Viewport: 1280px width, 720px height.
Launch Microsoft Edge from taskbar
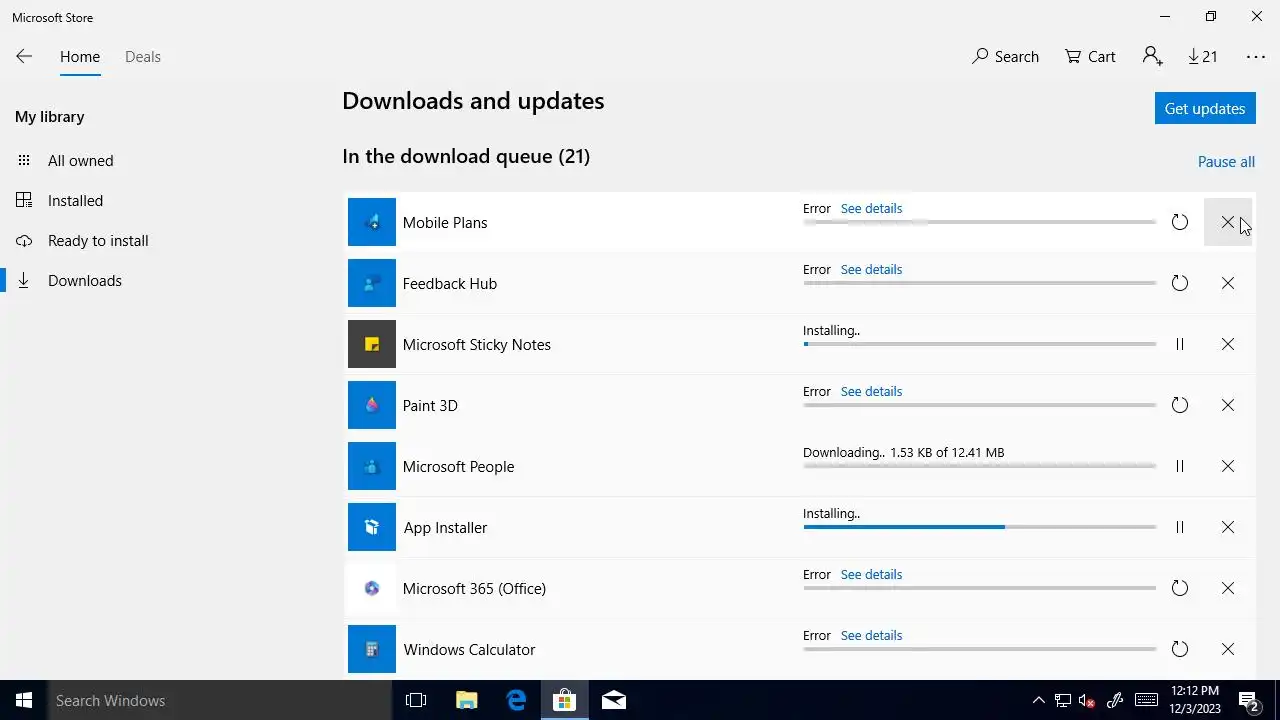[516, 700]
